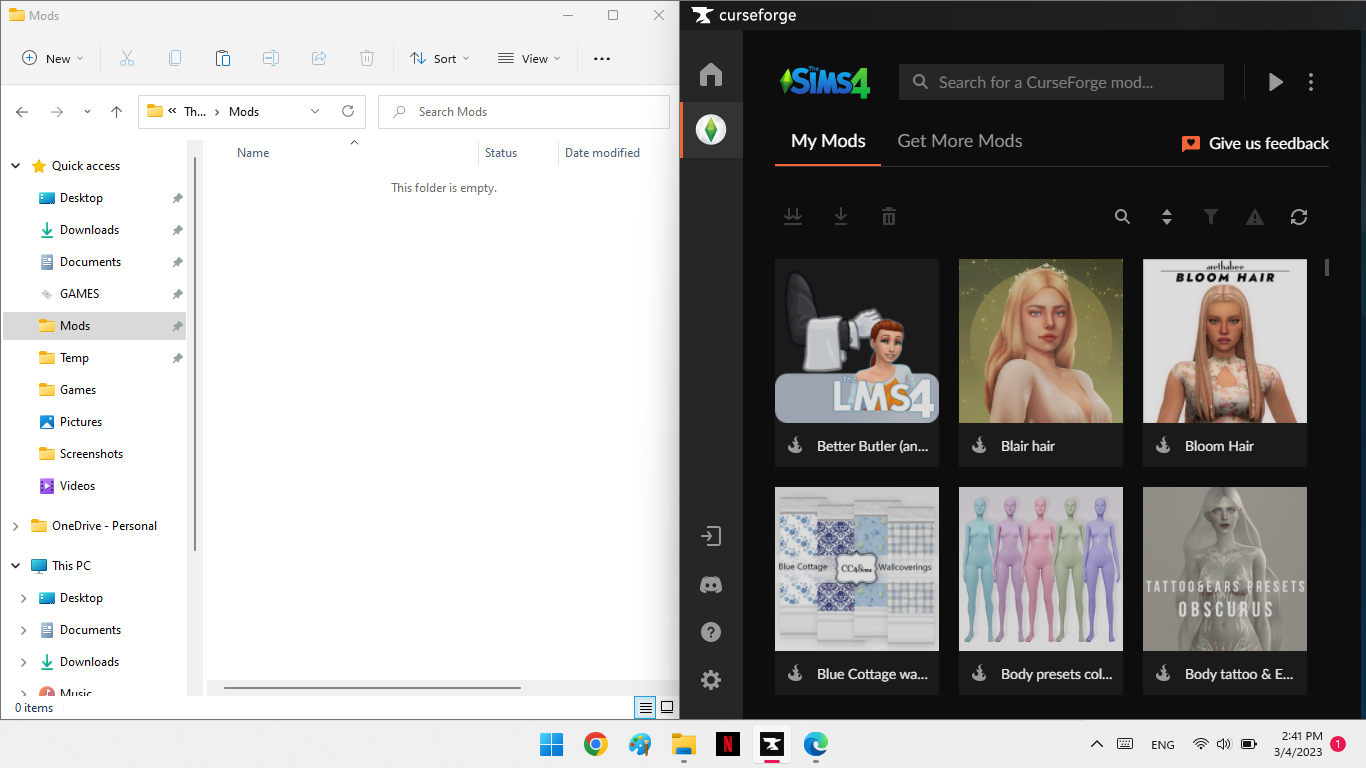Switch to the Get More Mods tab

[959, 141]
